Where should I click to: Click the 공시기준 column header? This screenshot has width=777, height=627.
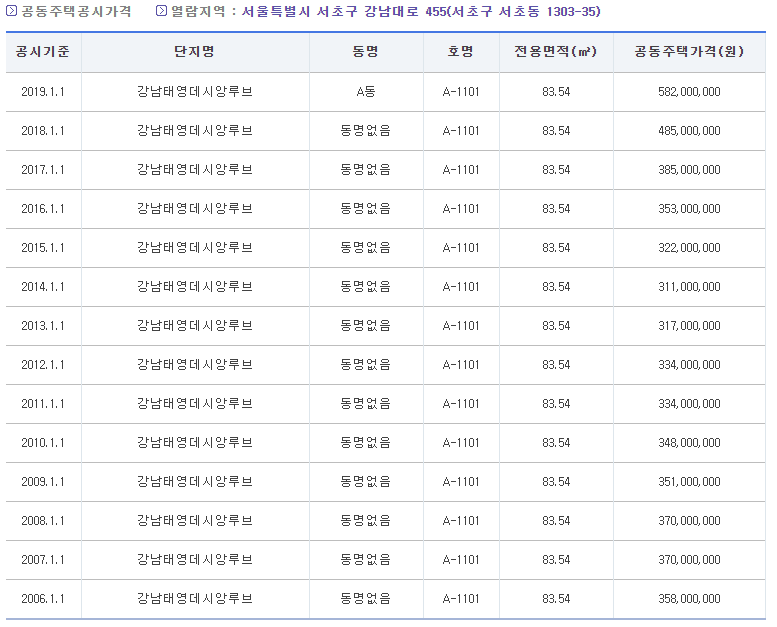tap(43, 52)
